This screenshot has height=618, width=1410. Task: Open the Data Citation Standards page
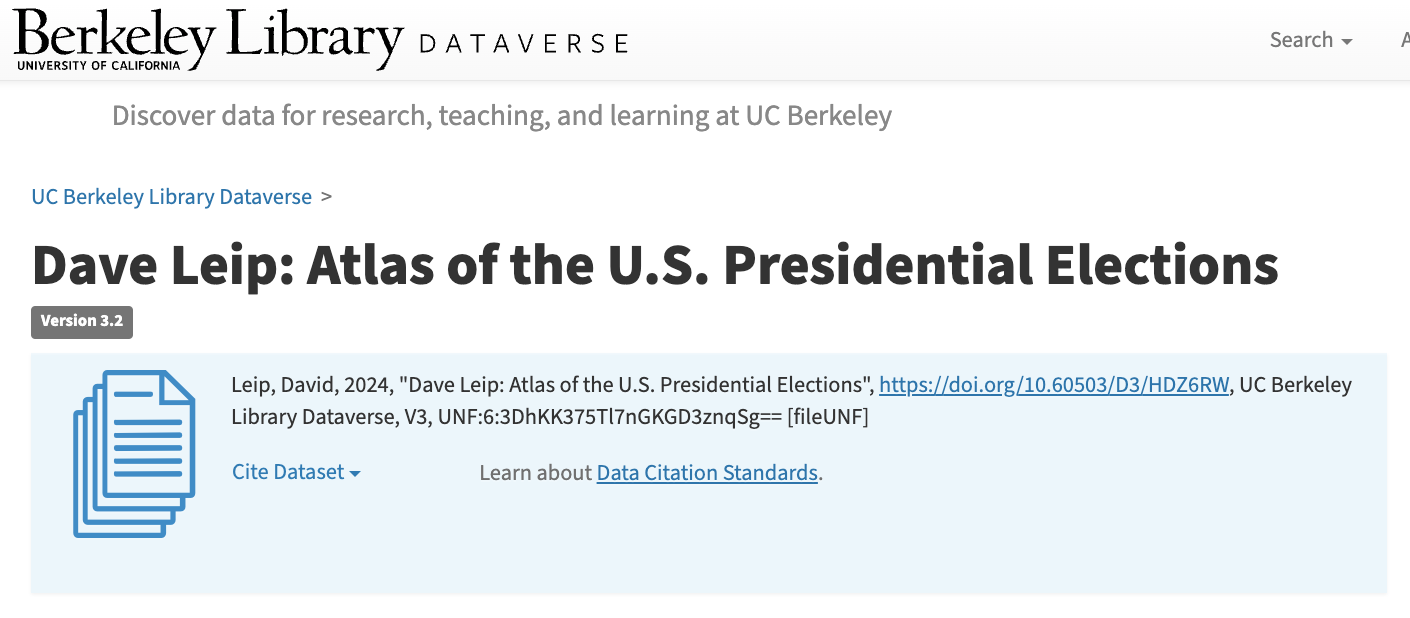706,472
